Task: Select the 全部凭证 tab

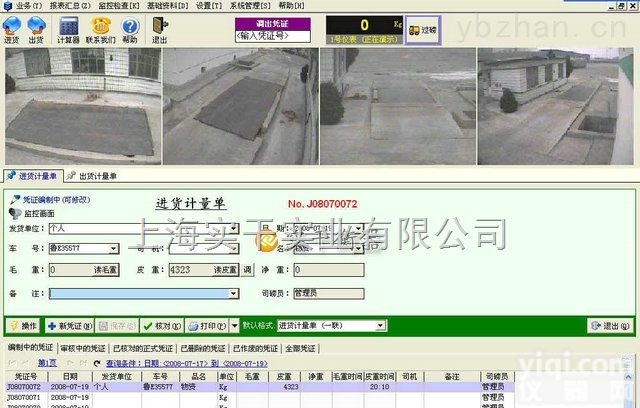Action: (x=300, y=348)
